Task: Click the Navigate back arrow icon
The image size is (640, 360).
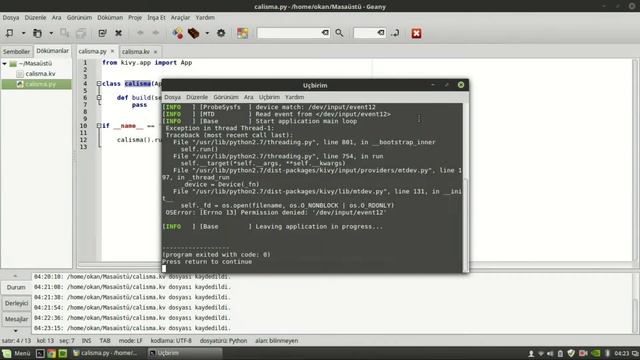Action: 140,33
